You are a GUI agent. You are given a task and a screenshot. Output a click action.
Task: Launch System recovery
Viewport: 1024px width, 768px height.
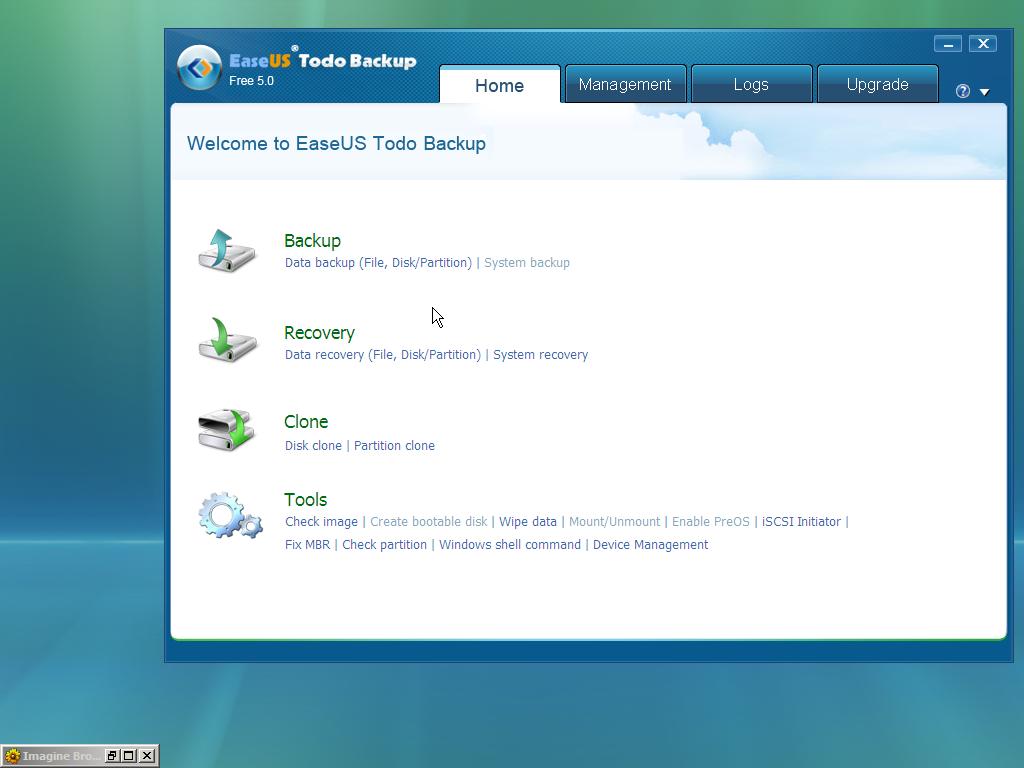click(540, 355)
